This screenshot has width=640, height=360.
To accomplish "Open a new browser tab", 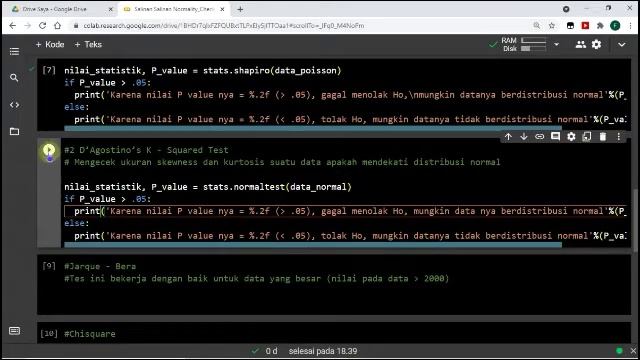I will click(x=240, y=9).
